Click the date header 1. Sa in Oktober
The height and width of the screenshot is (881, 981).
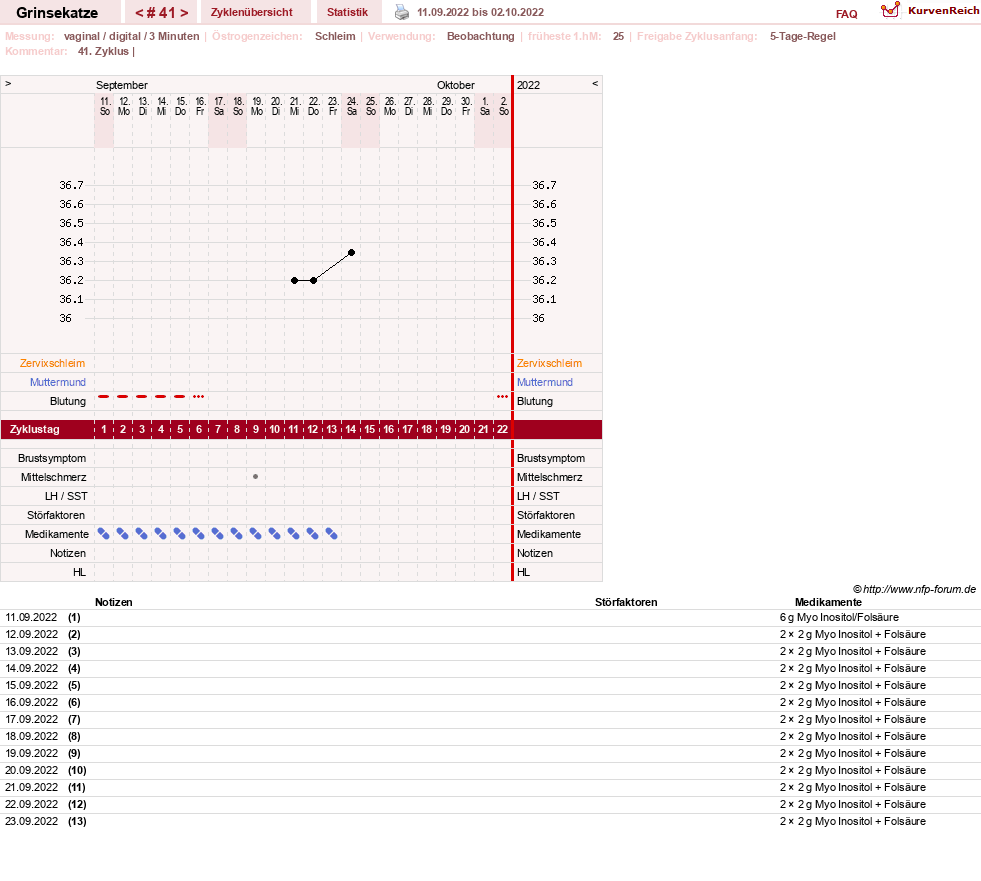[485, 106]
